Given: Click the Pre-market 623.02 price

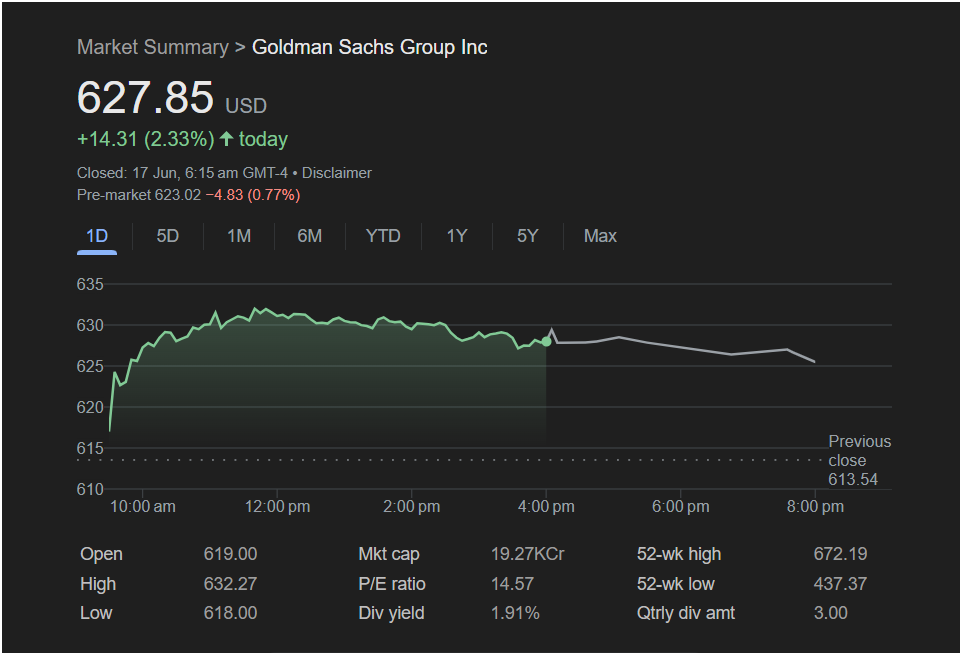Looking at the screenshot, I should click(x=139, y=195).
